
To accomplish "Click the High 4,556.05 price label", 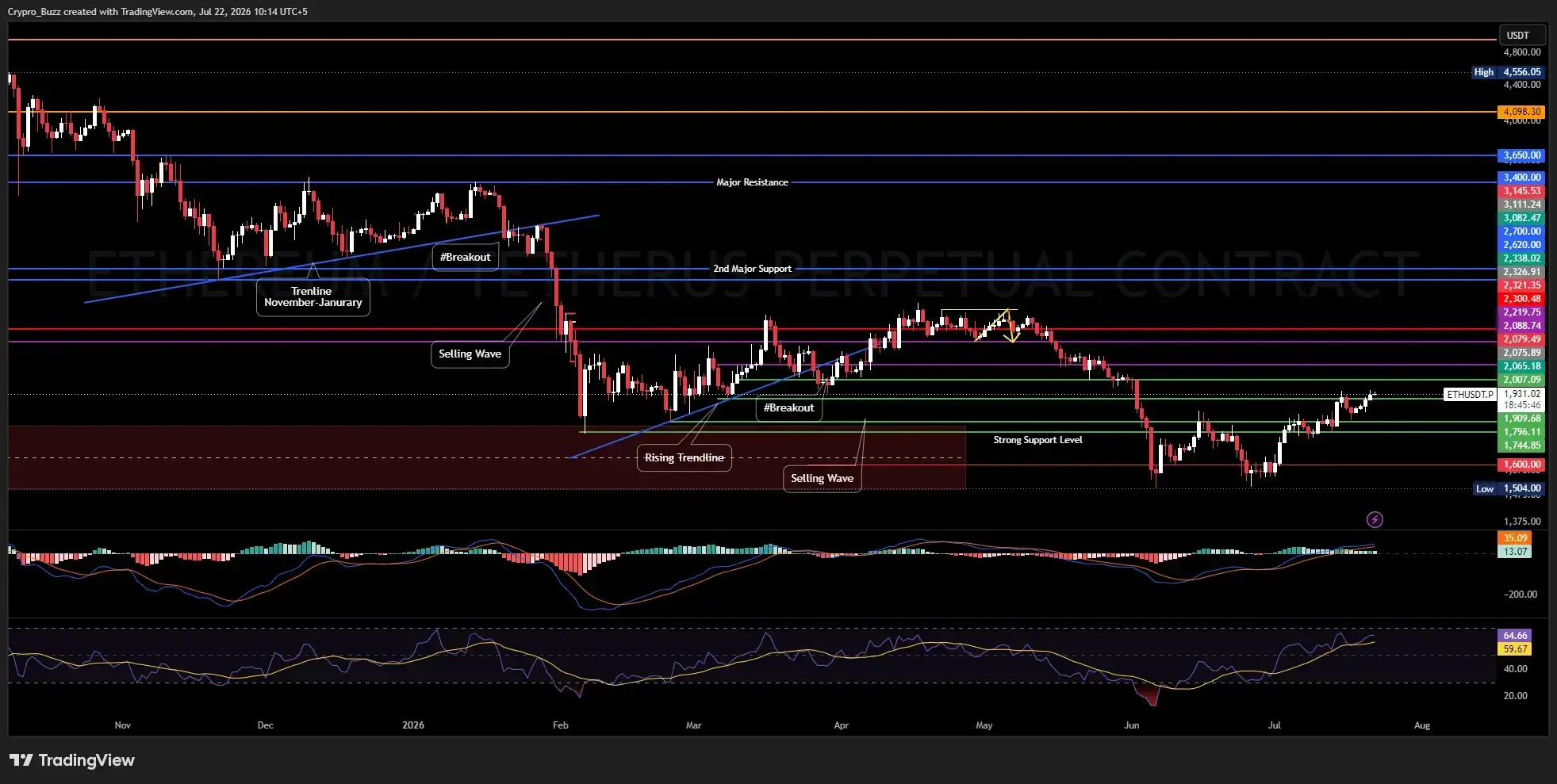I will (x=1508, y=72).
